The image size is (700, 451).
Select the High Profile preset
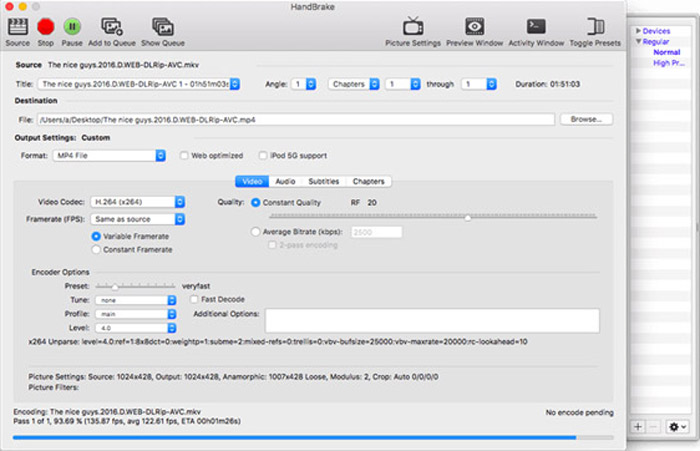pos(668,63)
